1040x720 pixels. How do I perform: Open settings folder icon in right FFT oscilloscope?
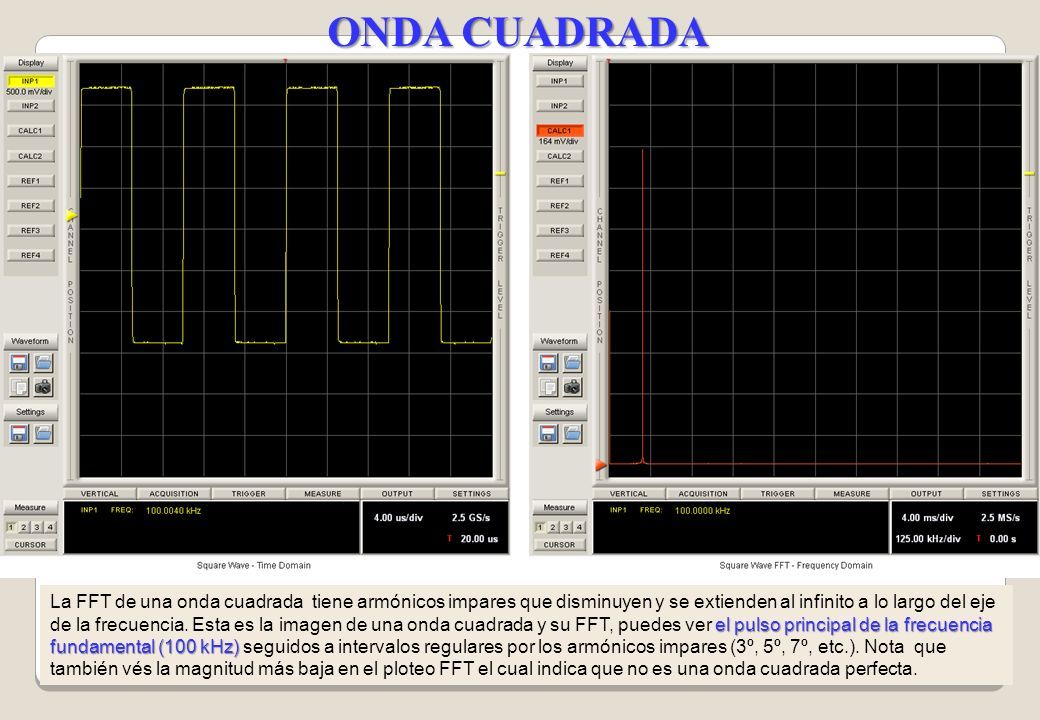pyautogui.click(x=572, y=434)
